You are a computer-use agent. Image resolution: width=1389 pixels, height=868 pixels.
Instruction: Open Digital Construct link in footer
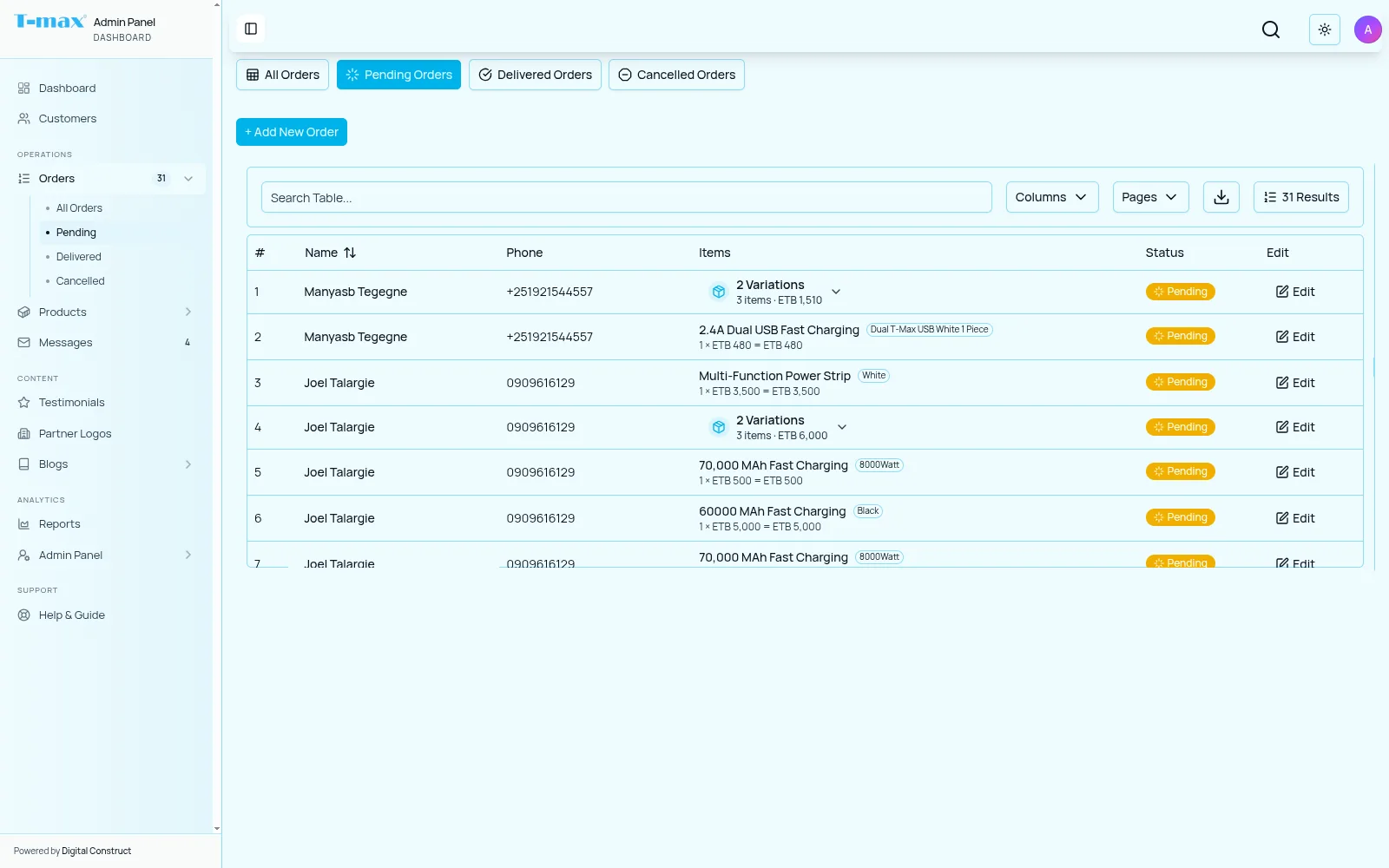[96, 851]
